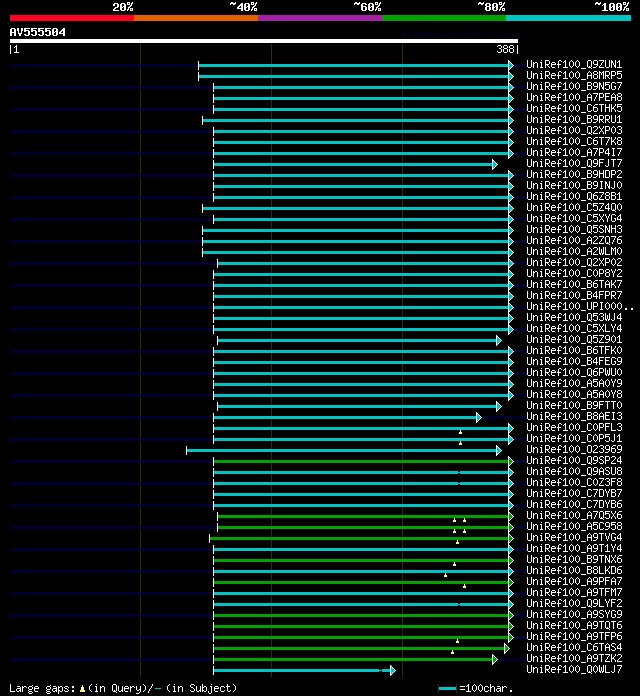Click the cyan ~100% identity legend segment
The width and height of the screenshot is (640, 696).
[x=569, y=18]
